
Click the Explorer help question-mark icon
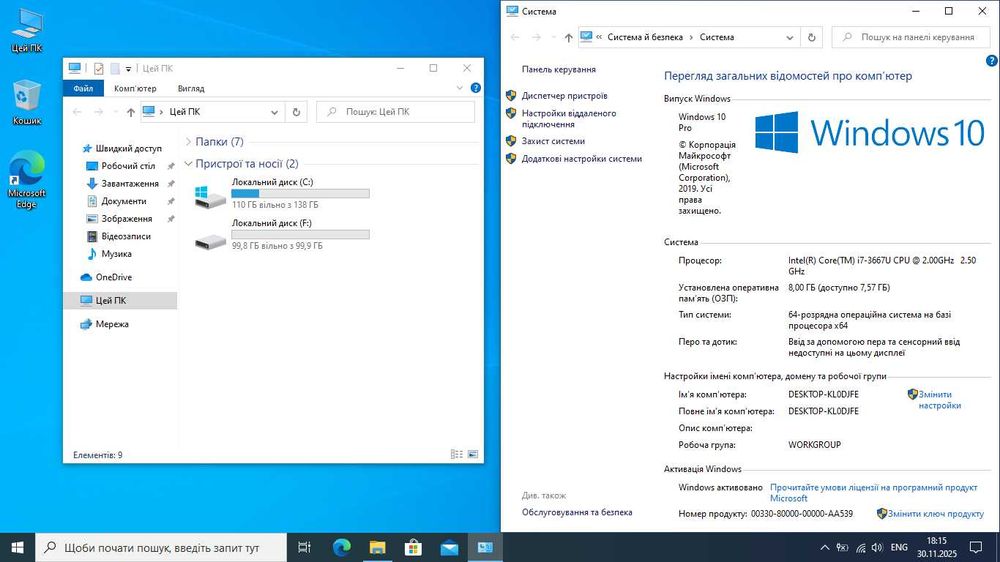[x=475, y=88]
